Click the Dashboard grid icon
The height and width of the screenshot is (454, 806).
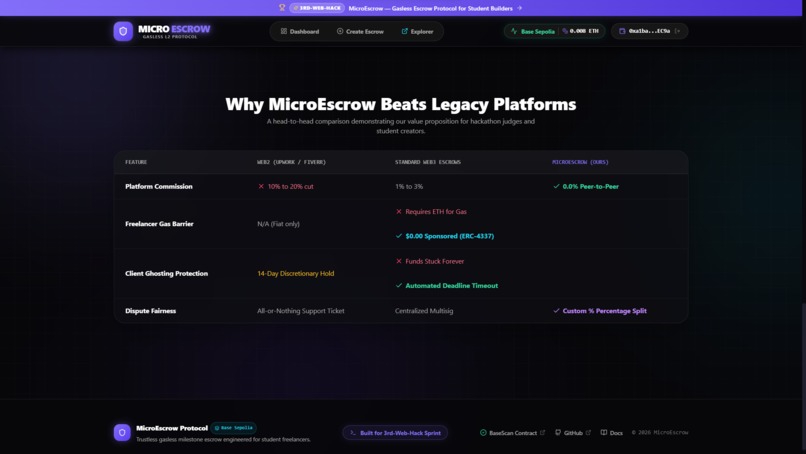point(283,31)
